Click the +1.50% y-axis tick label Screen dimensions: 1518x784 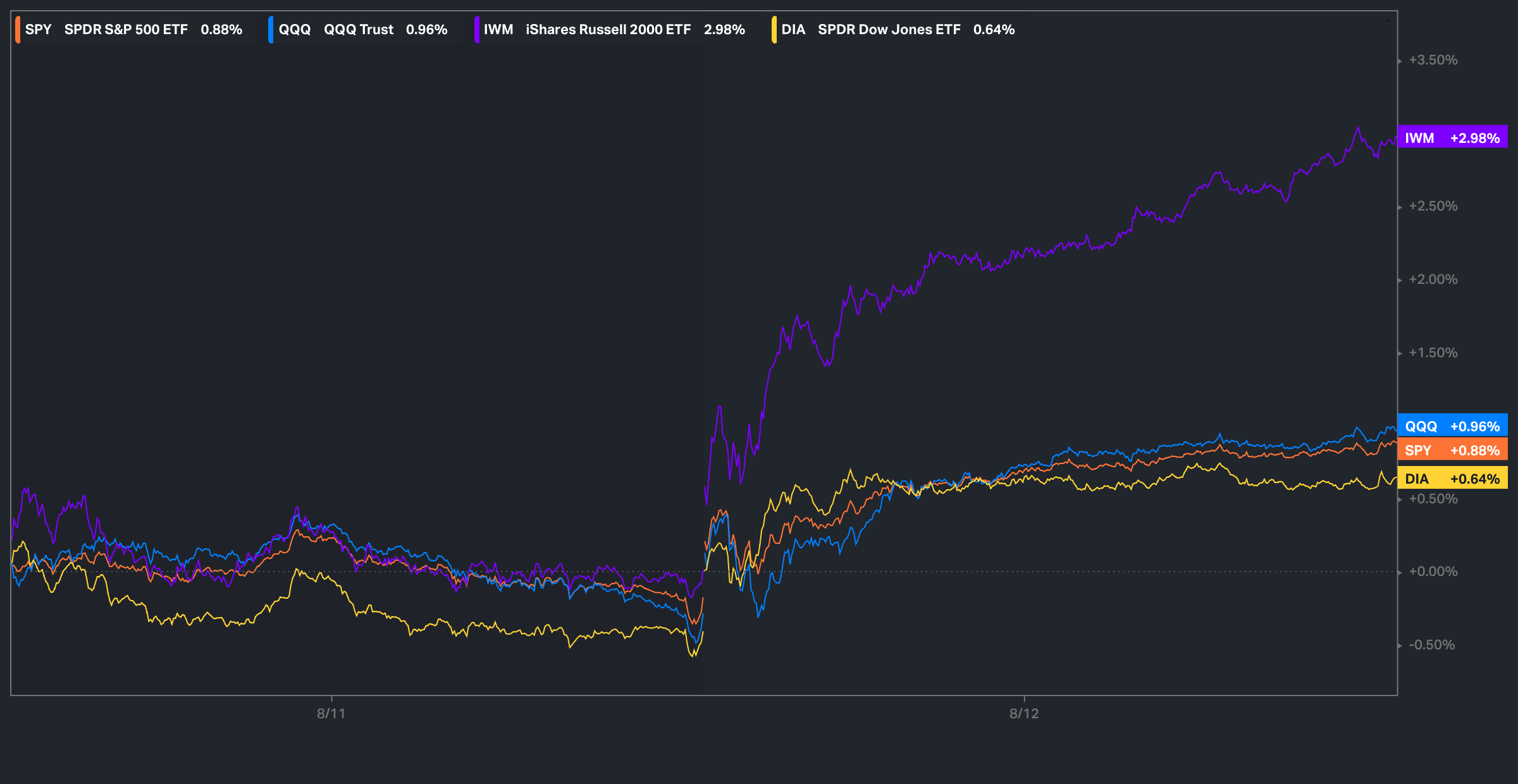[x=1433, y=353]
